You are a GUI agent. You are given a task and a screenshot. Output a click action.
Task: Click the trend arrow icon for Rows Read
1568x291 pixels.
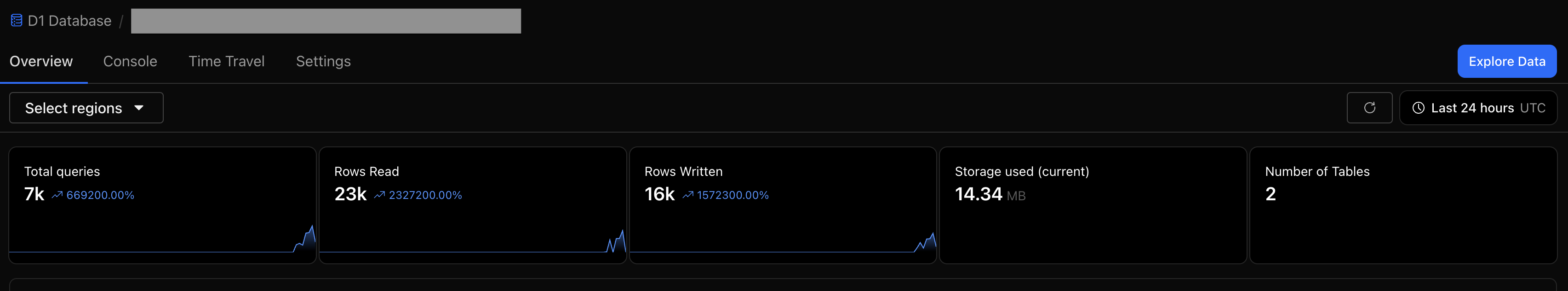pos(379,195)
